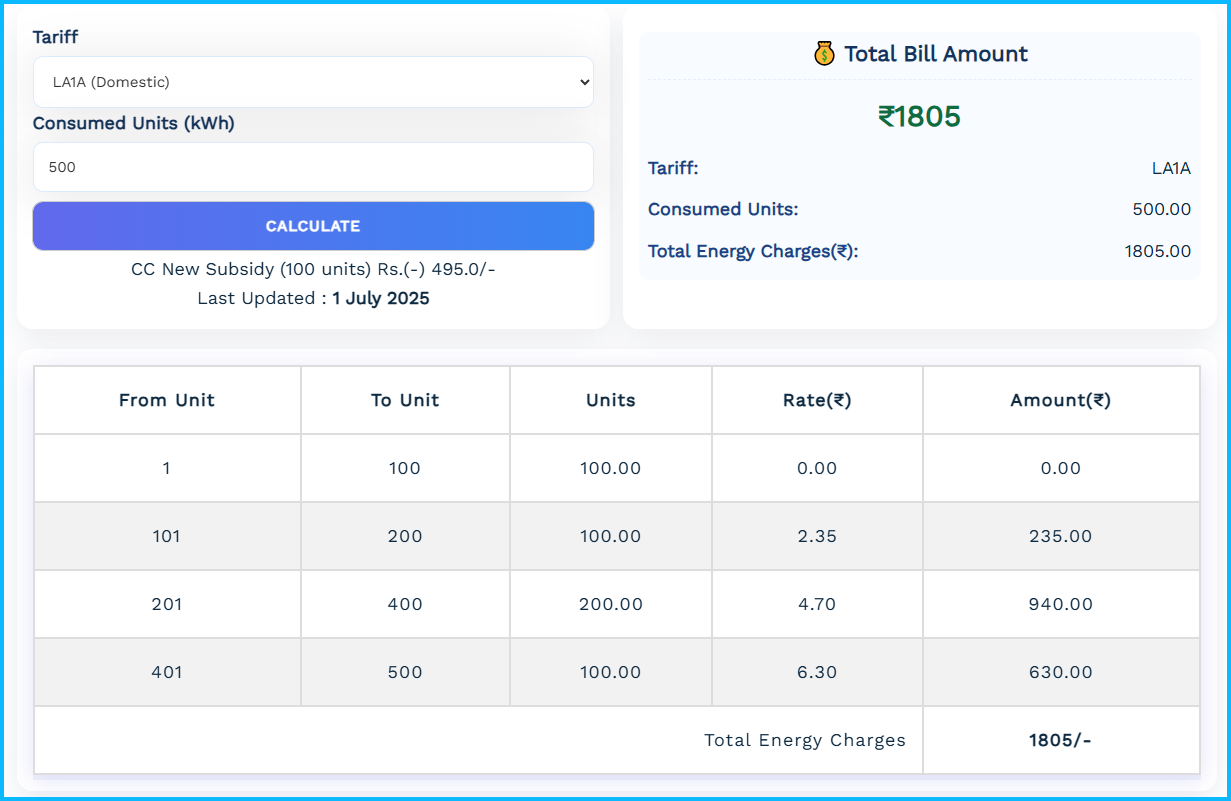Viewport: 1231px width, 801px height.
Task: Click the 'Amount(₹)' column header
Action: pos(1061,400)
